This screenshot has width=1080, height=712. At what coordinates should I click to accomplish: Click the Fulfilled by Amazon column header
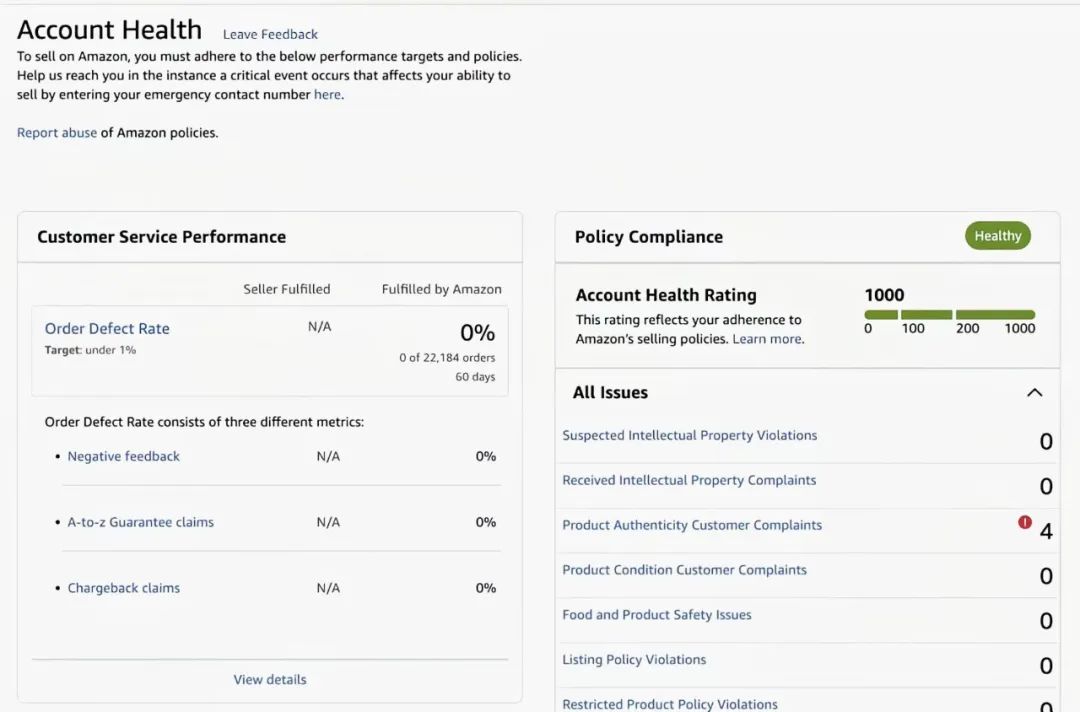pyautogui.click(x=442, y=289)
